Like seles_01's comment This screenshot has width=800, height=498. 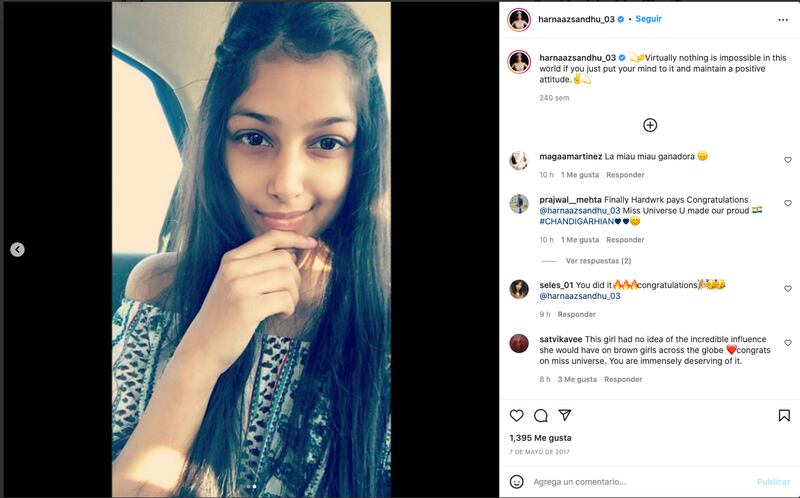click(x=788, y=289)
